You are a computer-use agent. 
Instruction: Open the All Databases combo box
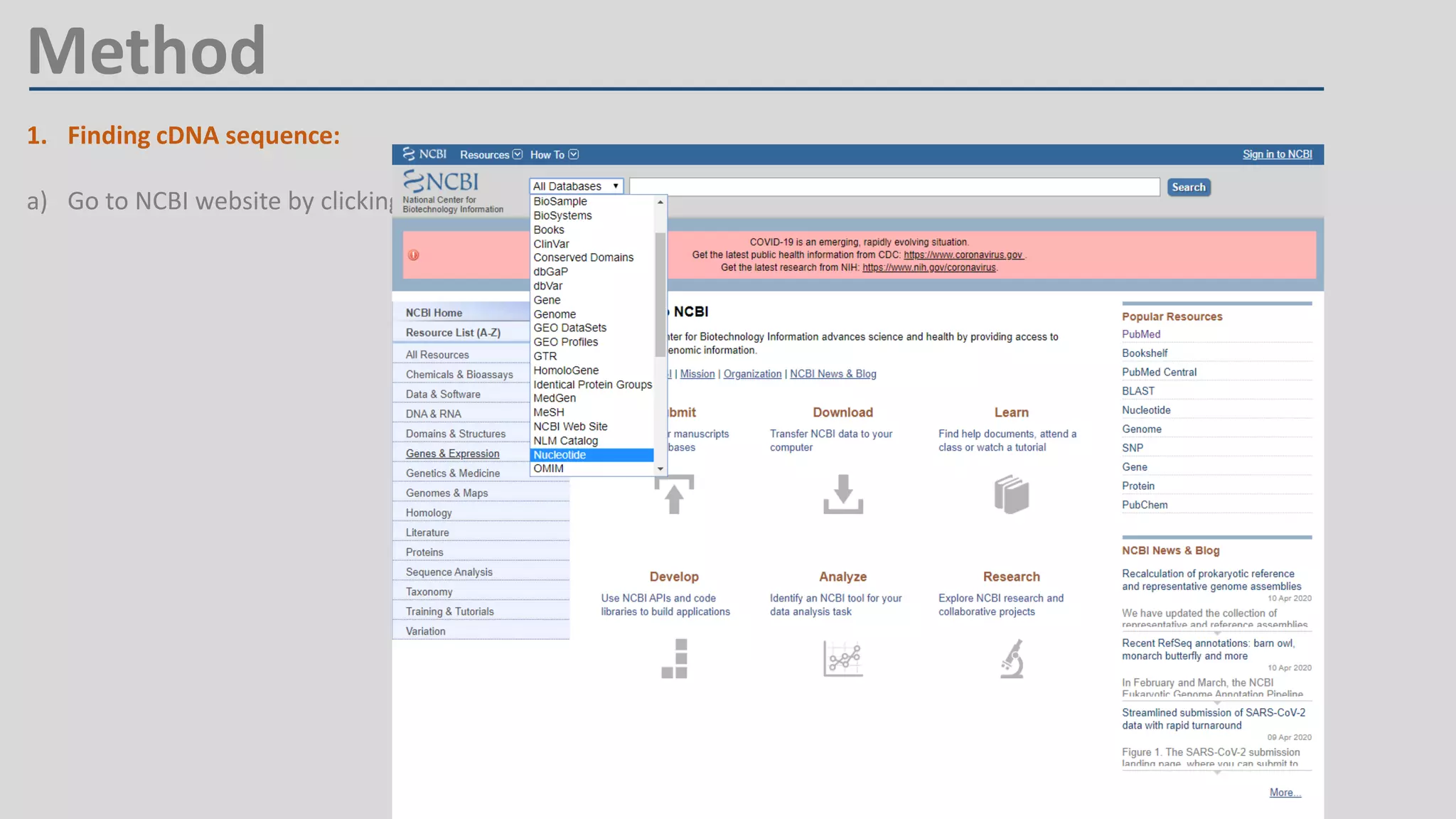tap(577, 186)
